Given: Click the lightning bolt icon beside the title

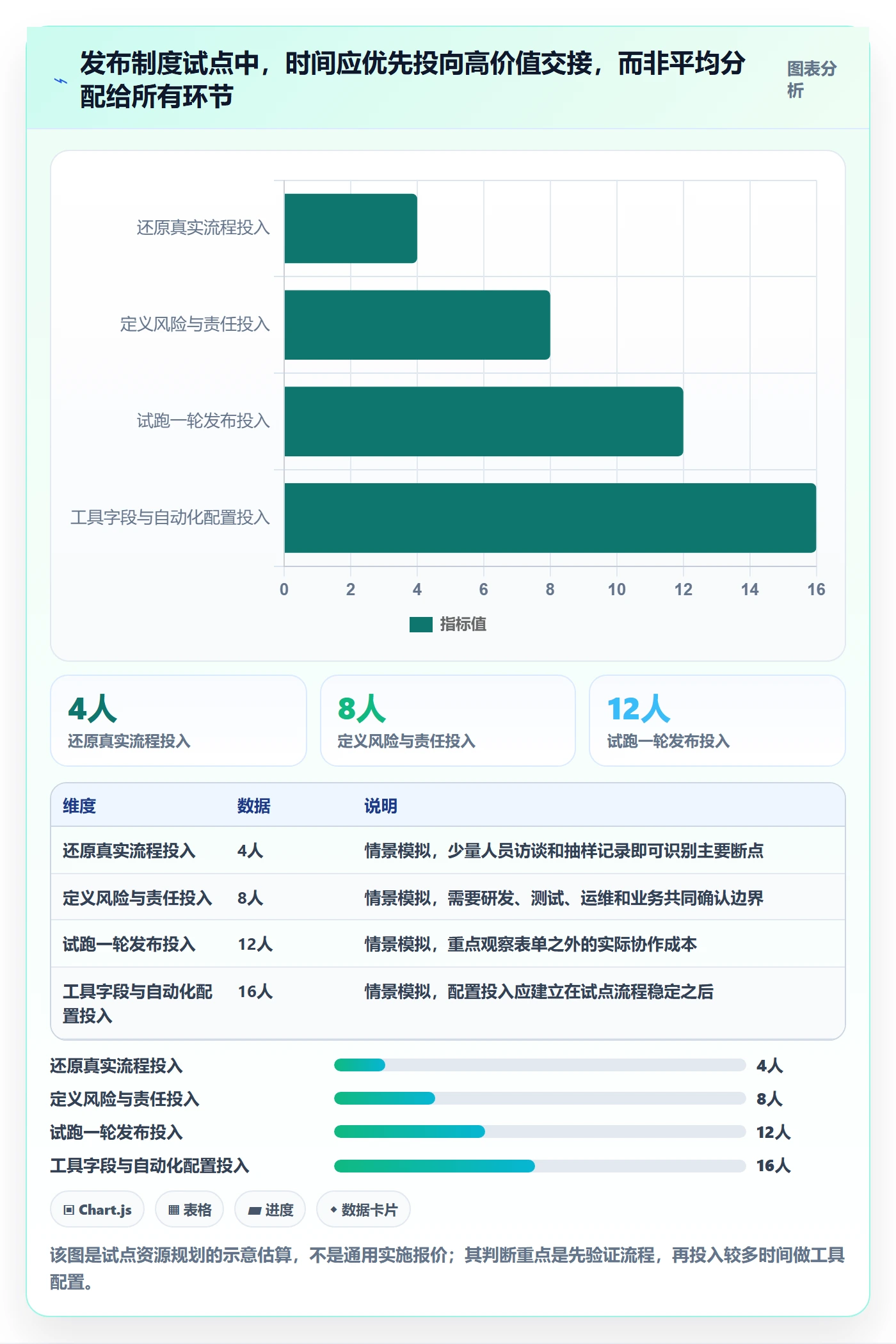Looking at the screenshot, I should click(61, 81).
